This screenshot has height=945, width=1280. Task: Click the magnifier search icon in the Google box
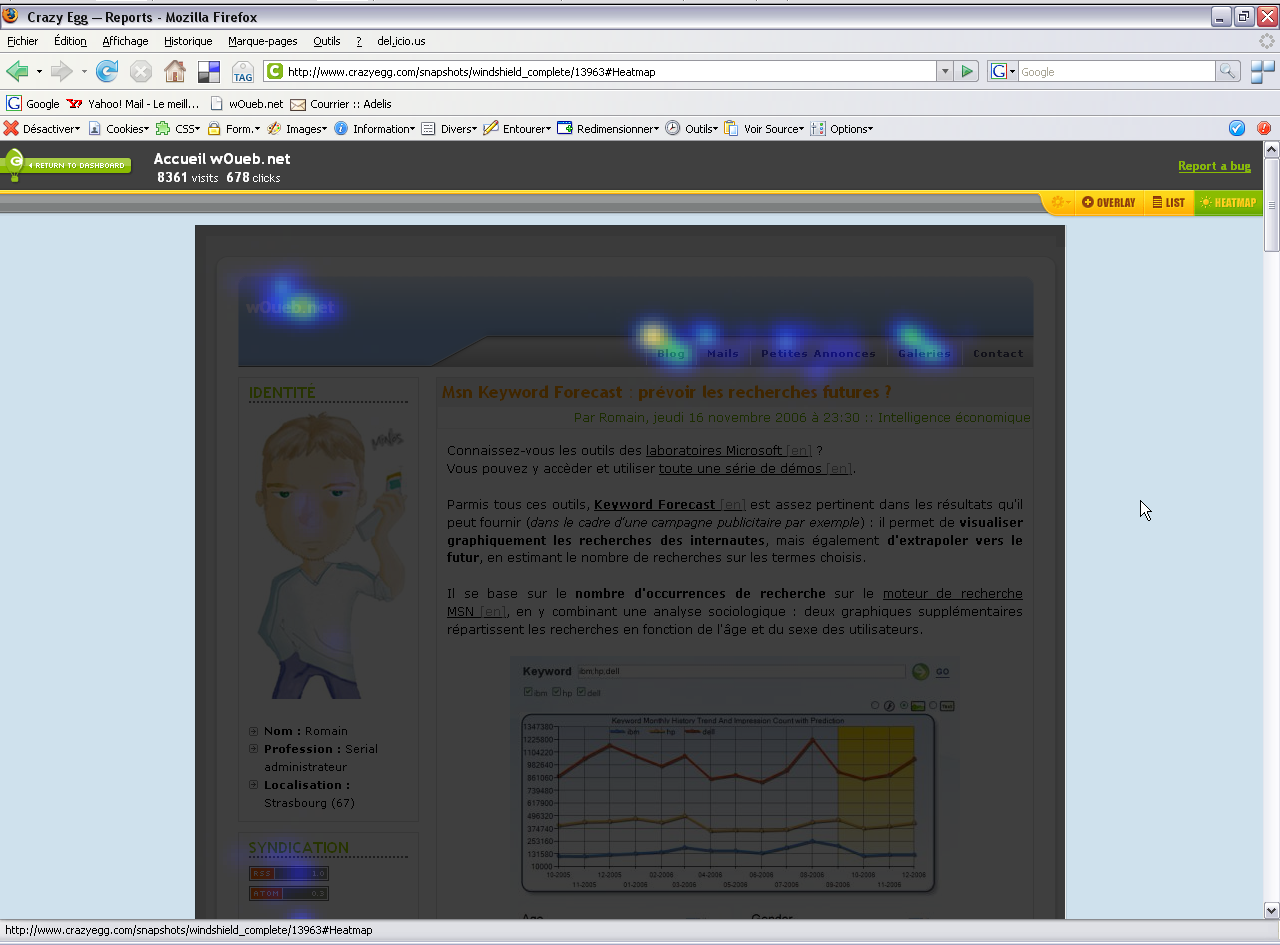(1228, 71)
